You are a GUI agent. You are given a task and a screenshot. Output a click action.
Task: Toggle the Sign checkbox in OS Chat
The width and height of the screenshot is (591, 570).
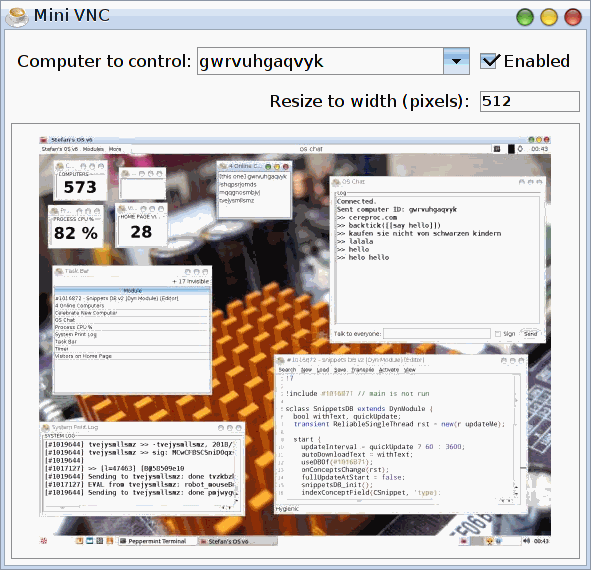point(498,334)
